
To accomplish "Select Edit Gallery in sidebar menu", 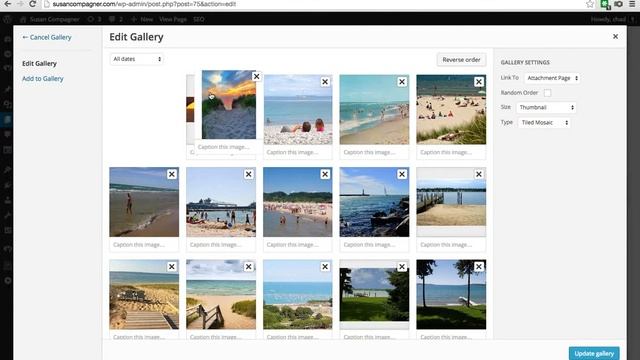I will tap(39, 63).
